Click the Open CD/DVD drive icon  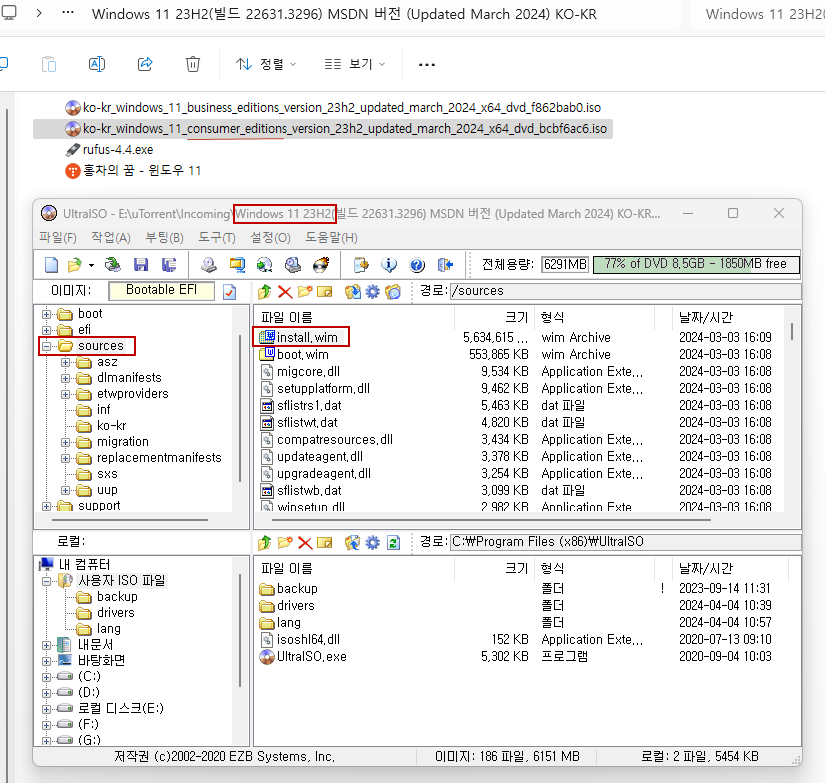[113, 265]
